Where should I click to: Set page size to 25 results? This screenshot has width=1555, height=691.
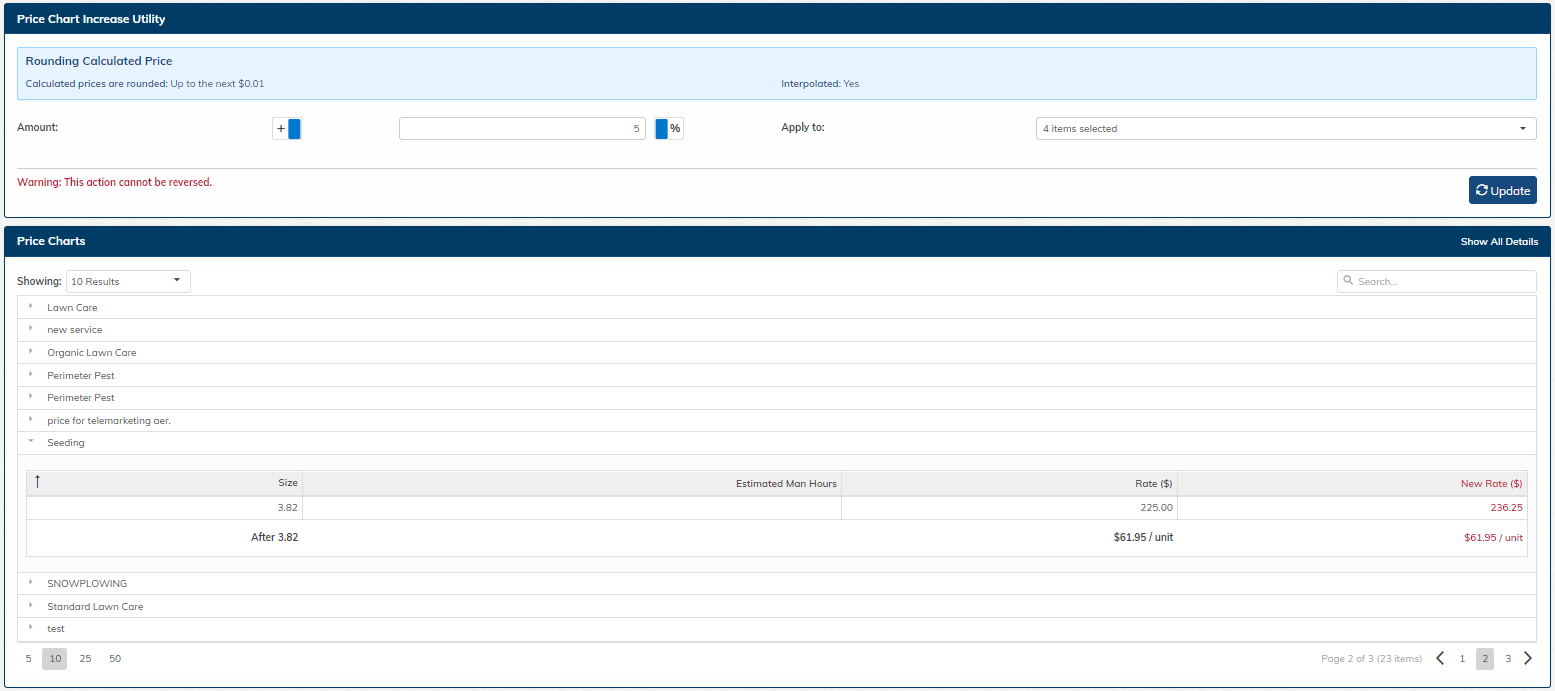[x=85, y=659]
